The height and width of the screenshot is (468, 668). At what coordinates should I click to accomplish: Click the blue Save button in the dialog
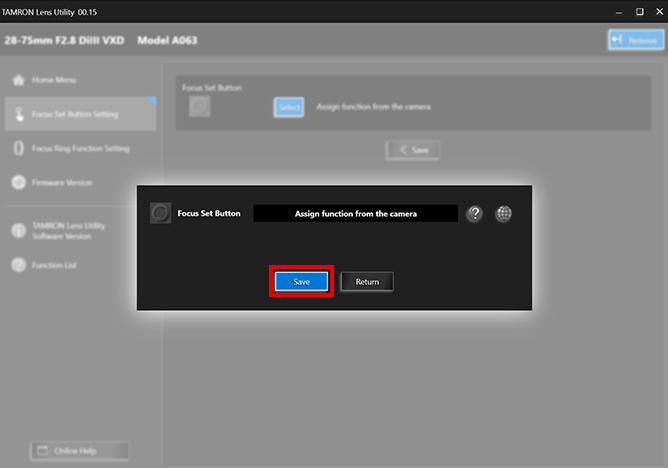click(x=301, y=281)
